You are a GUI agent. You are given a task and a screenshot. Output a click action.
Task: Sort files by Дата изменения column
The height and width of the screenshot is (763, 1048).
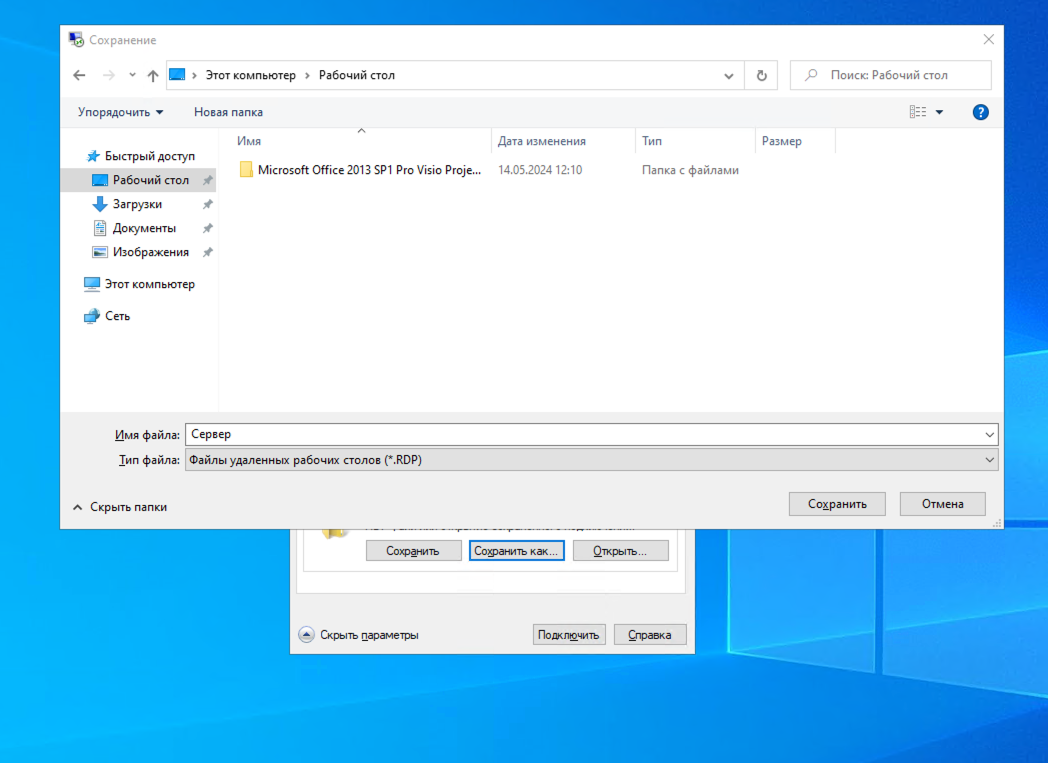click(x=542, y=141)
